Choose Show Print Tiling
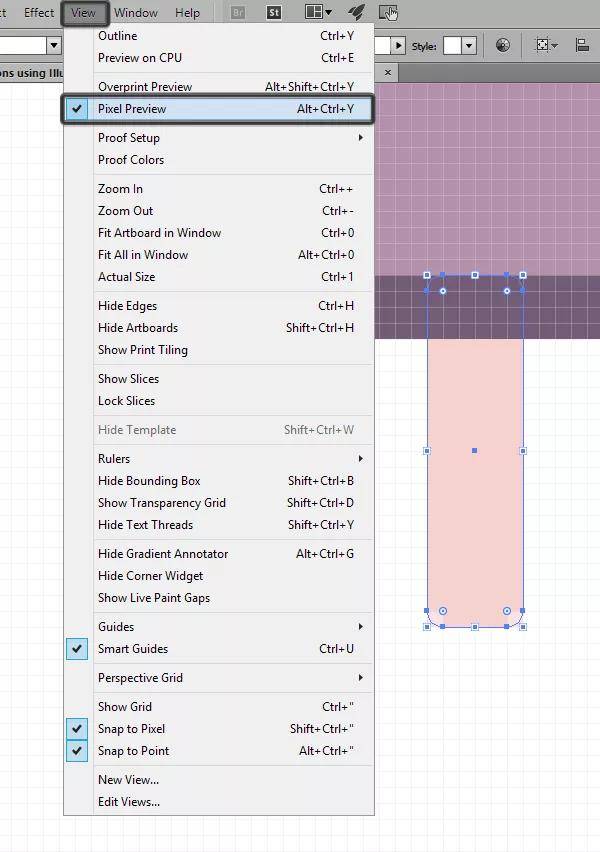600x852 pixels. point(217,350)
